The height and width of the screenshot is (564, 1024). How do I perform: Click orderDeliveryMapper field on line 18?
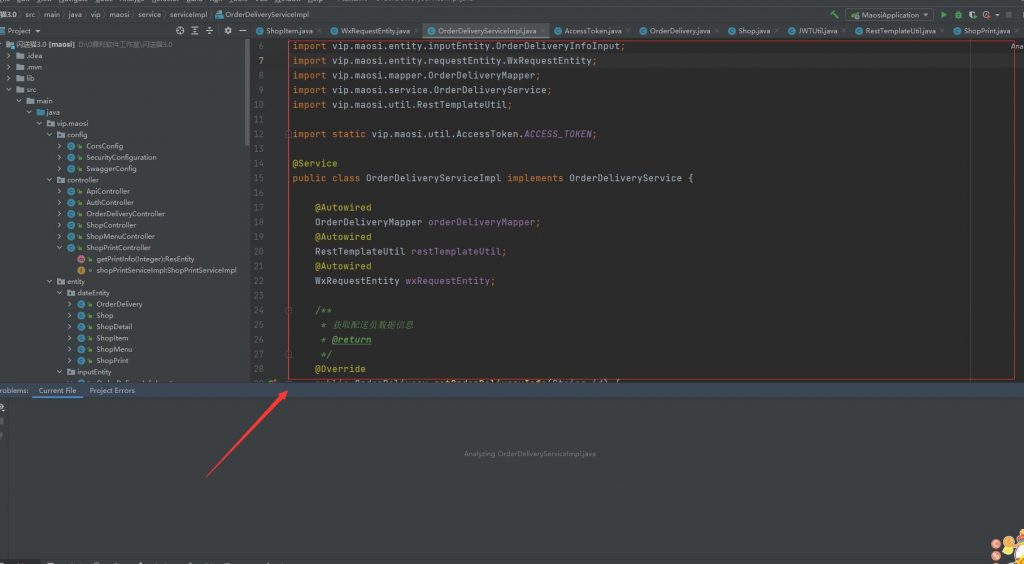(x=482, y=223)
